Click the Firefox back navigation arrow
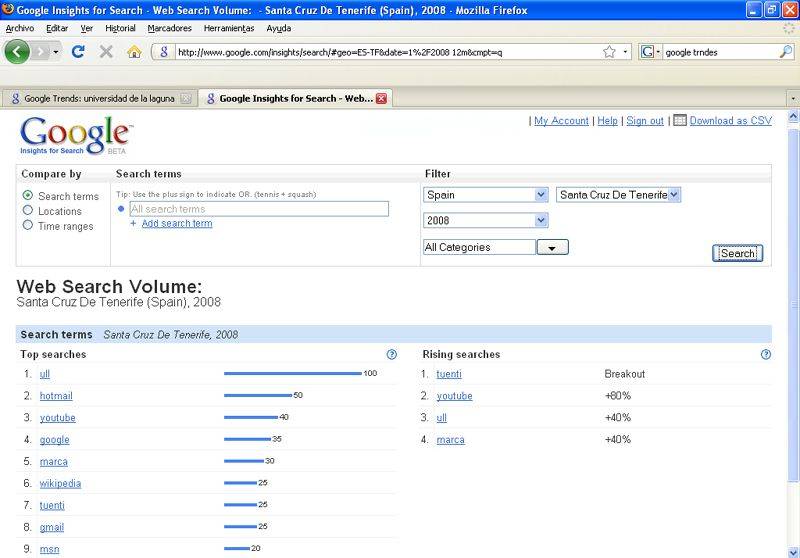800x558 pixels. point(18,51)
